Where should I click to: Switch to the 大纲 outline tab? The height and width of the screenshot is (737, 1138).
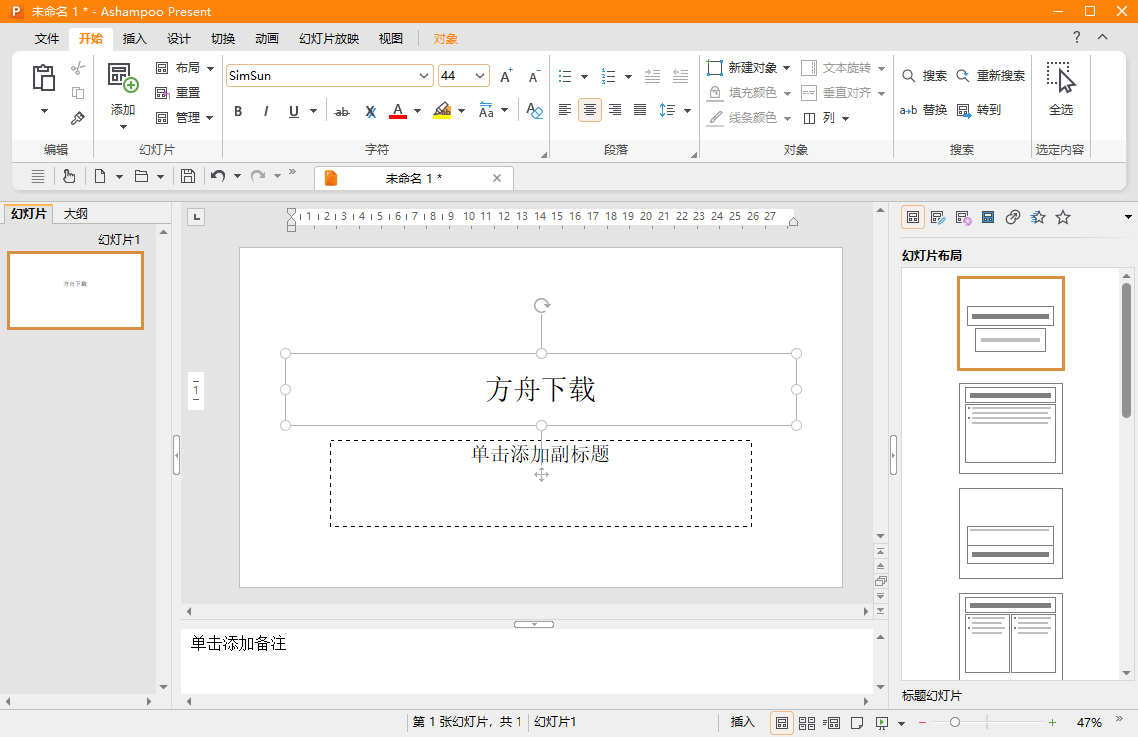point(75,213)
